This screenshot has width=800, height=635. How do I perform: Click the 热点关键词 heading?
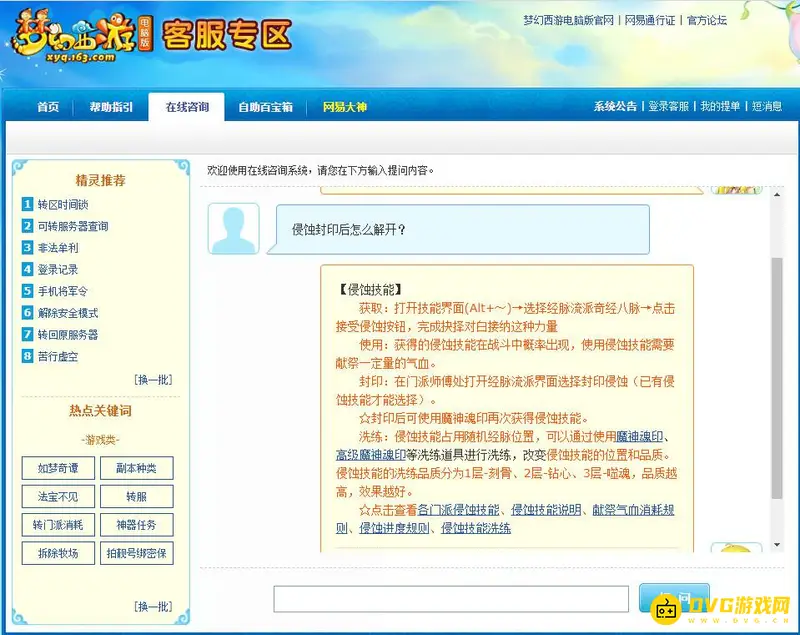click(x=101, y=411)
